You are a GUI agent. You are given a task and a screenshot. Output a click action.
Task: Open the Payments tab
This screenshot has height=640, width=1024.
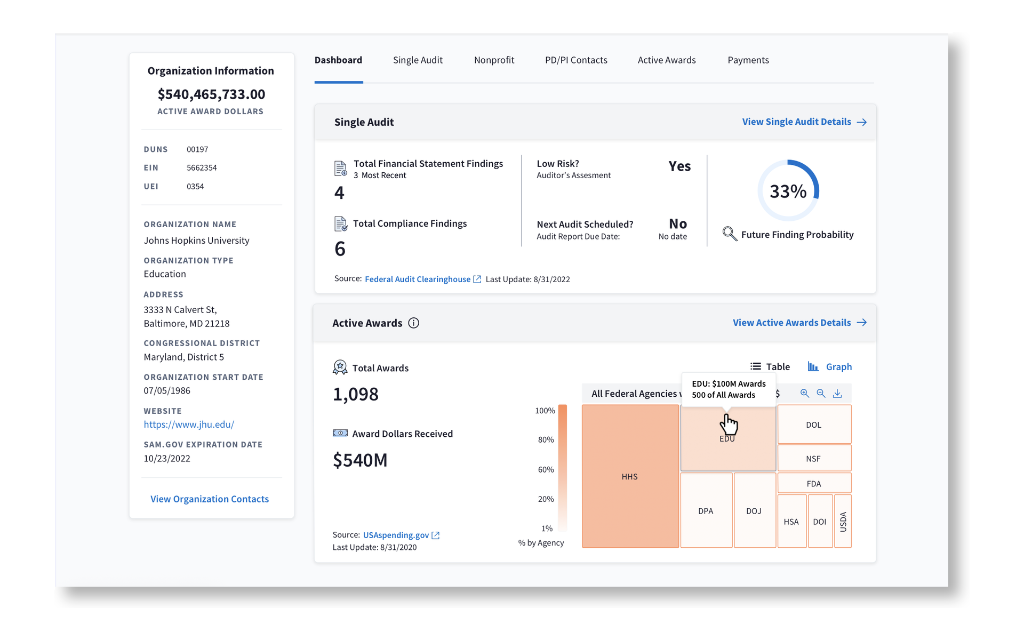748,60
